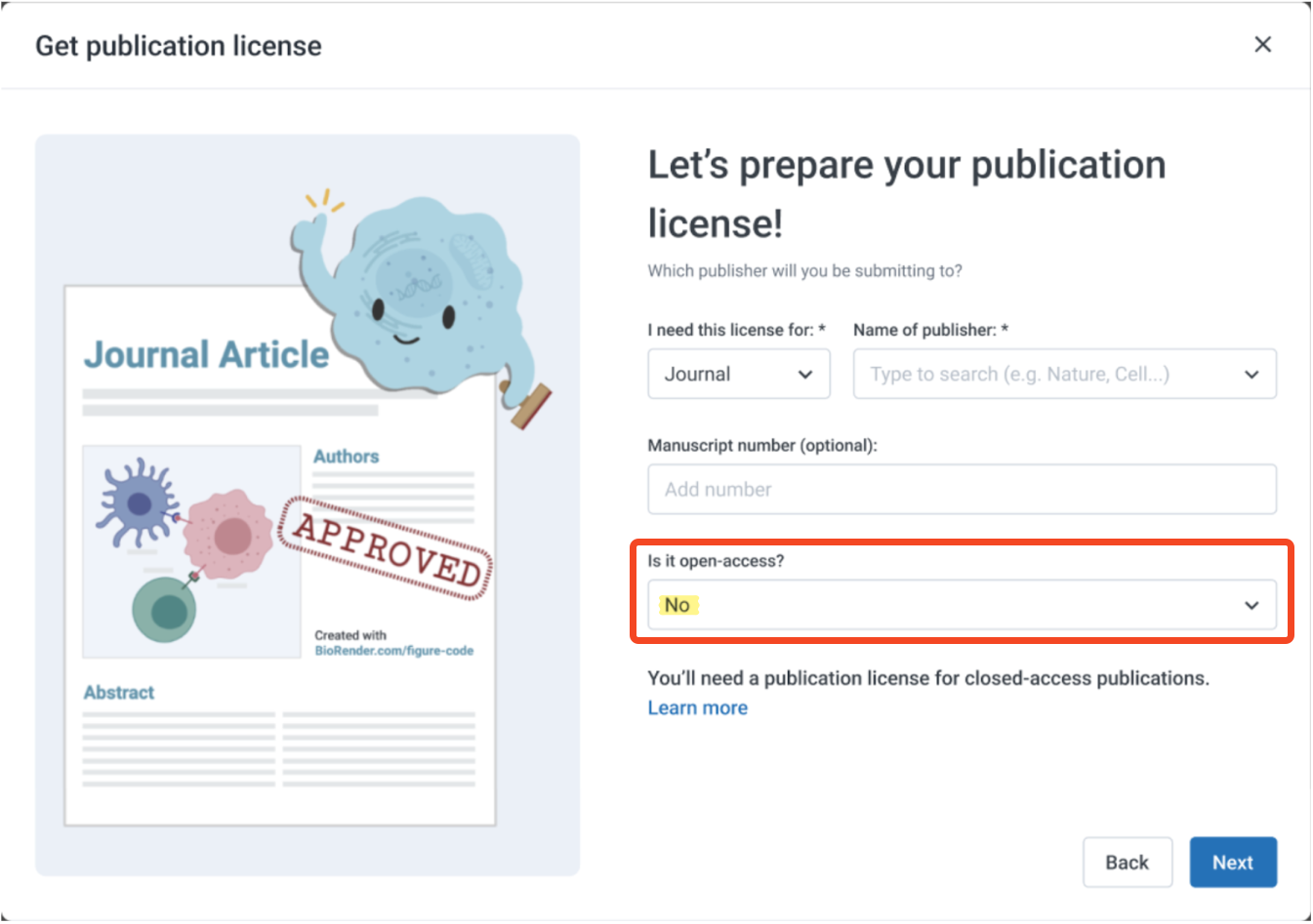Image resolution: width=1313 pixels, height=924 pixels.
Task: Click the Next button
Action: [x=1233, y=863]
